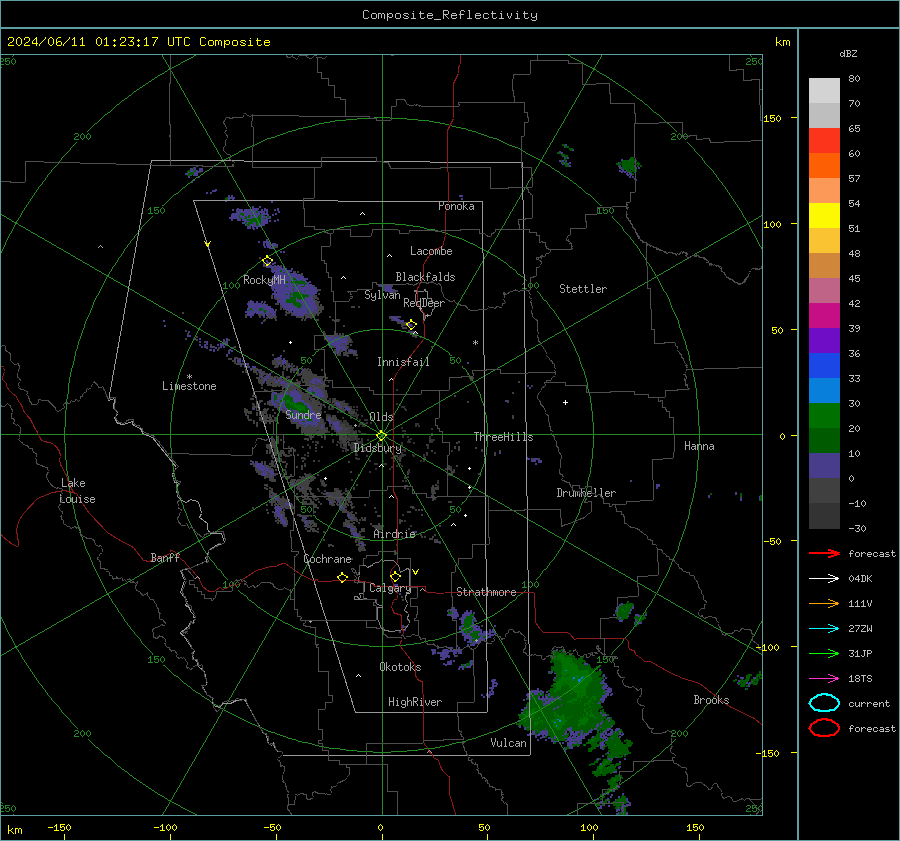Click the magenta 18TS arrow icon

click(824, 679)
